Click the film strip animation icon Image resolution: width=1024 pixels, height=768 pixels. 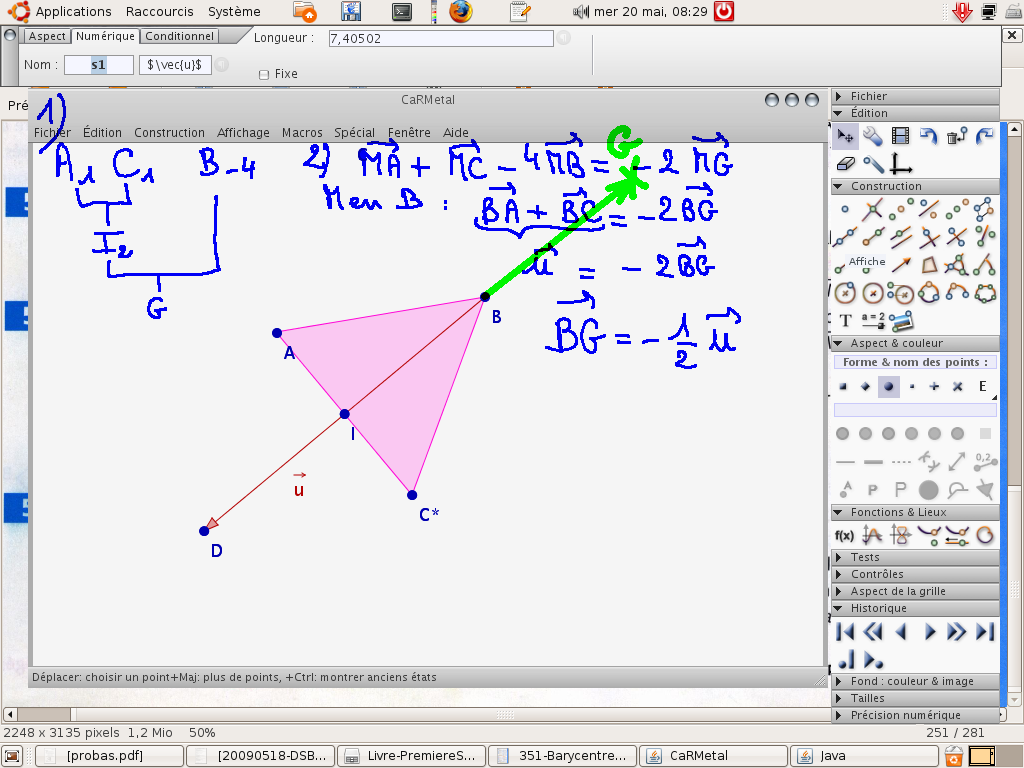901,136
